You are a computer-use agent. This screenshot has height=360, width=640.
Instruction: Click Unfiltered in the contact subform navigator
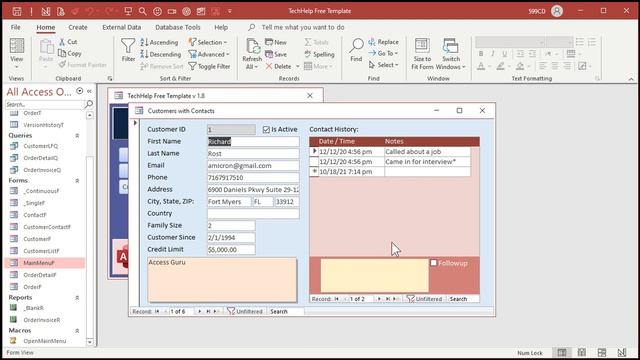click(x=424, y=299)
